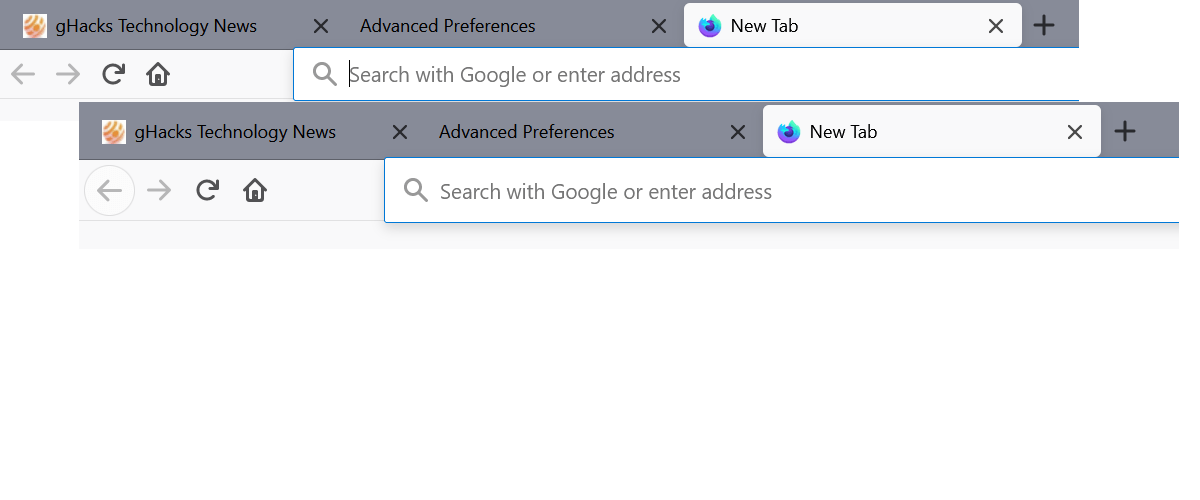This screenshot has height=500, width=1200.
Task: Go home using the lower toolbar's house icon
Action: coord(255,190)
